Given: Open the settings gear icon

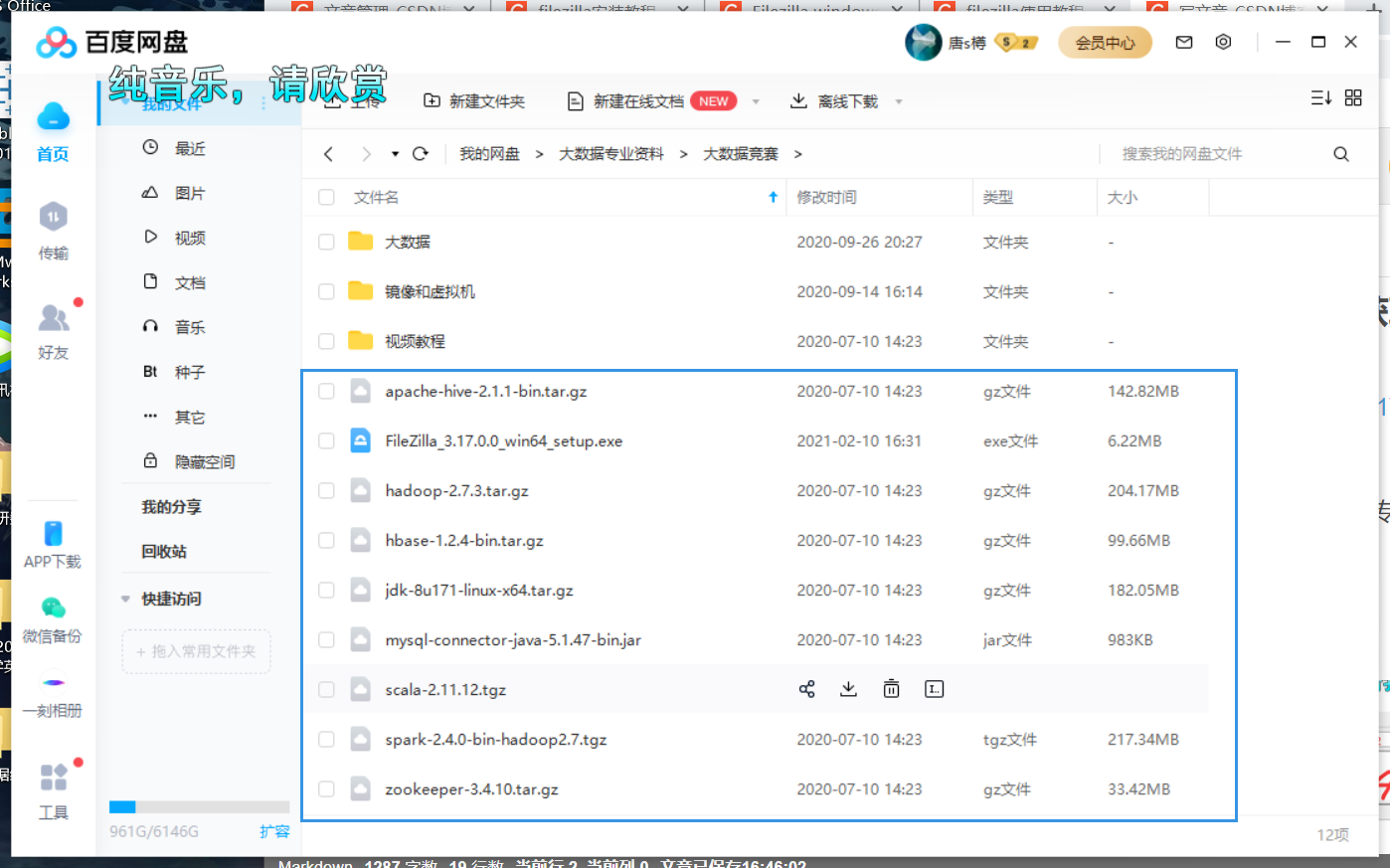Looking at the screenshot, I should [x=1223, y=42].
